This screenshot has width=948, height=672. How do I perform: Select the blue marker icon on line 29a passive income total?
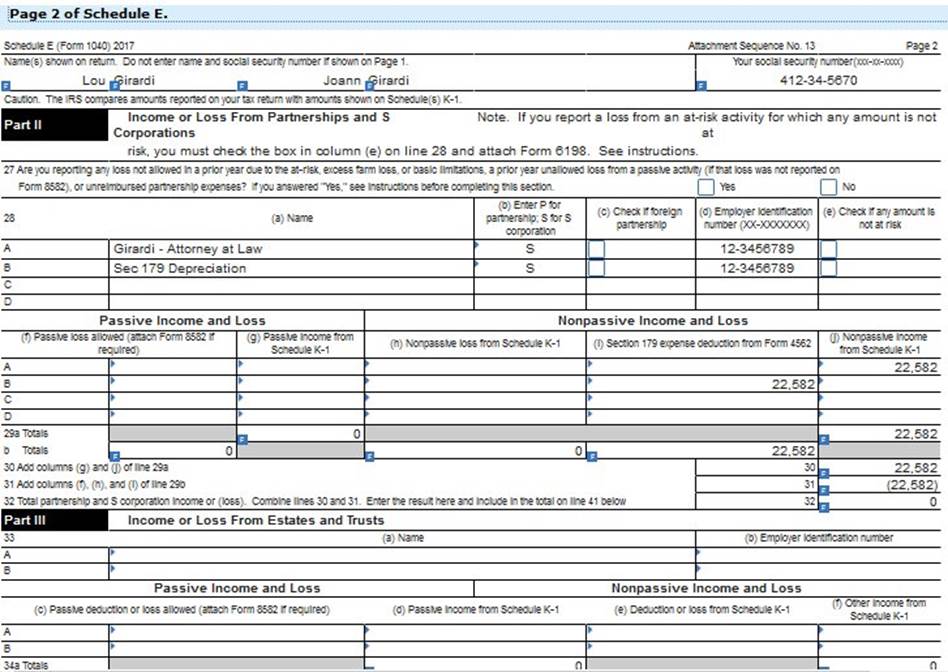[x=242, y=440]
